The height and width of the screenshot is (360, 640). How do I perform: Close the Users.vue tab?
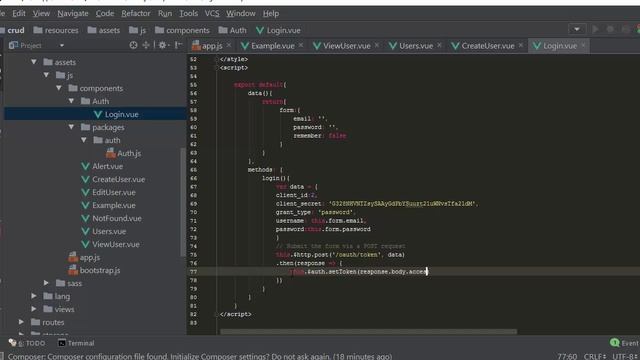(x=439, y=45)
